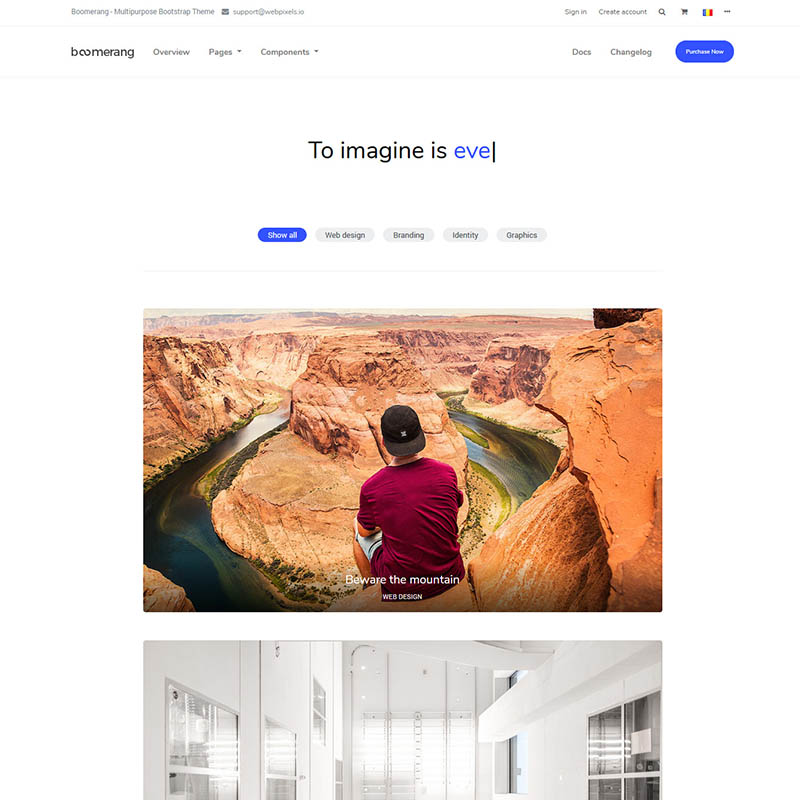Open the Docs nav item

coord(582,52)
